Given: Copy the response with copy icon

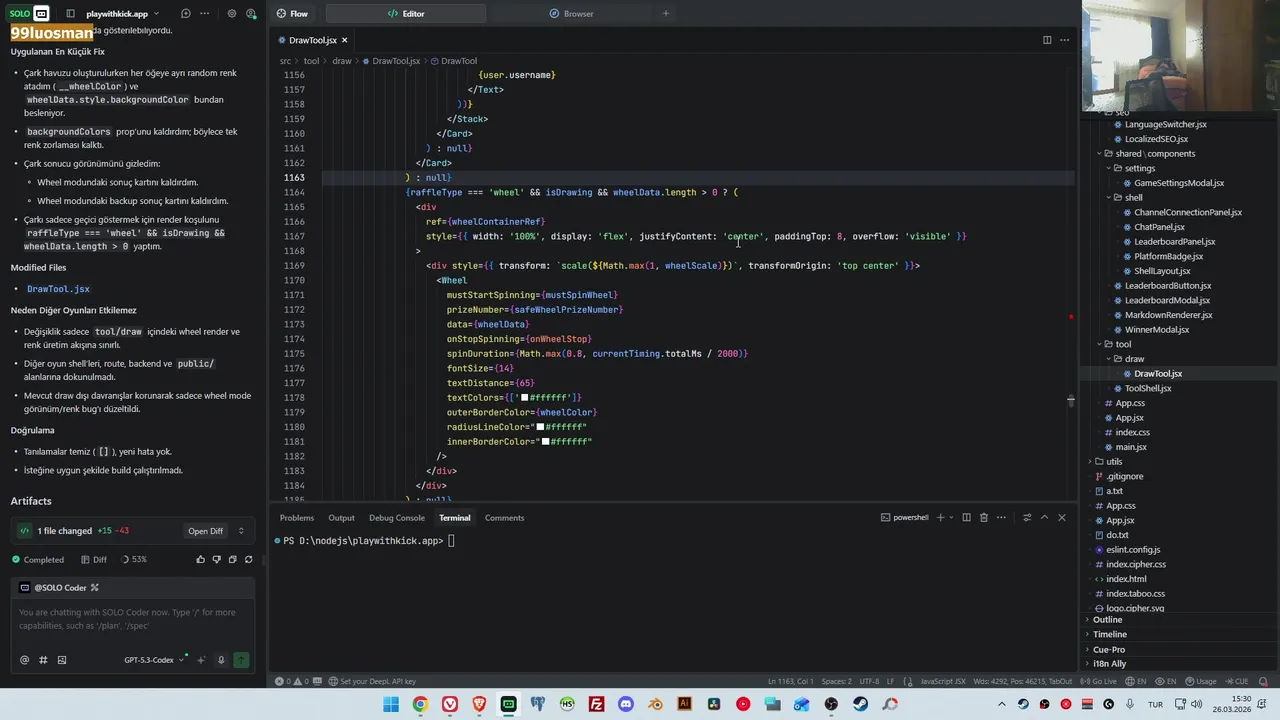Looking at the screenshot, I should 233,560.
